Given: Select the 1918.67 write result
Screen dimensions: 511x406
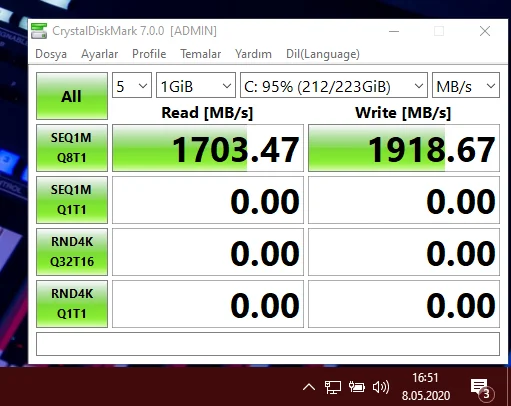Looking at the screenshot, I should click(404, 148).
